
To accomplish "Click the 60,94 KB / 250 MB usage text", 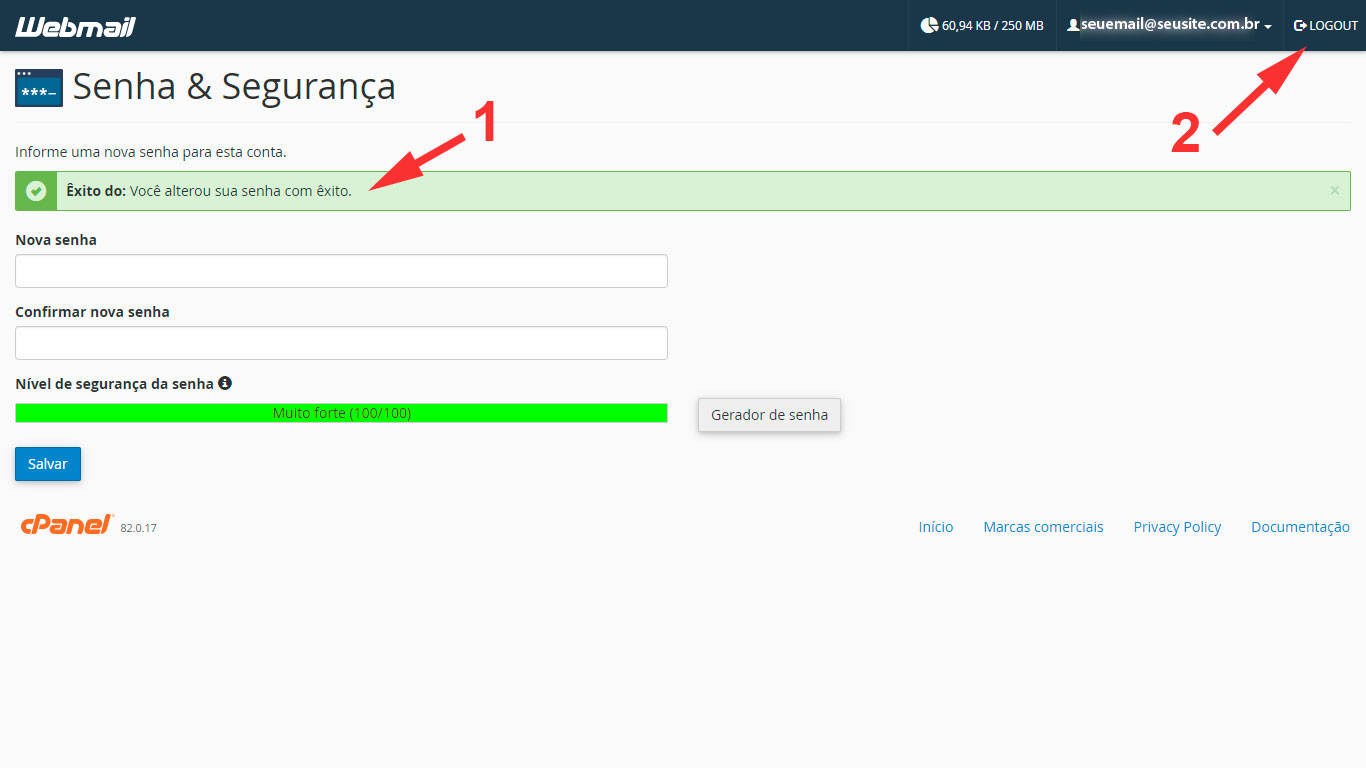I will (992, 25).
